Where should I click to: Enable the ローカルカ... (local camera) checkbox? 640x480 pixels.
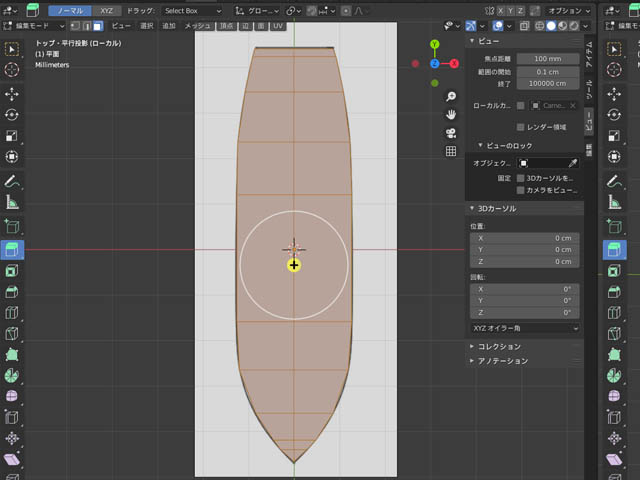click(520, 105)
